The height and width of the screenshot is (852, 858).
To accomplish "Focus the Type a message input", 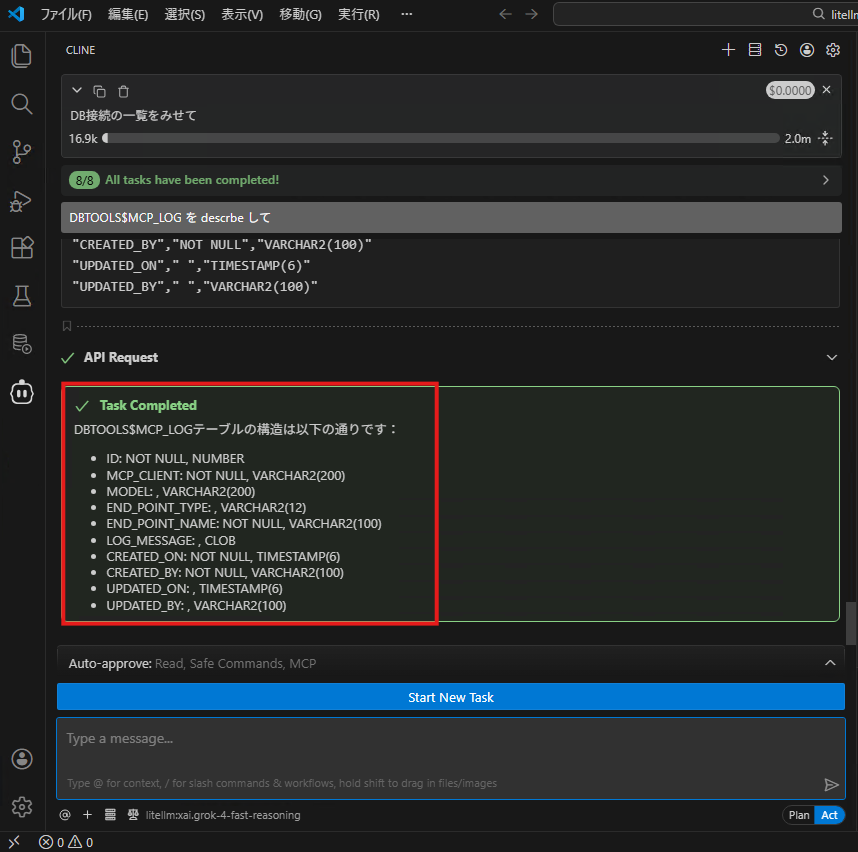I will [450, 758].
